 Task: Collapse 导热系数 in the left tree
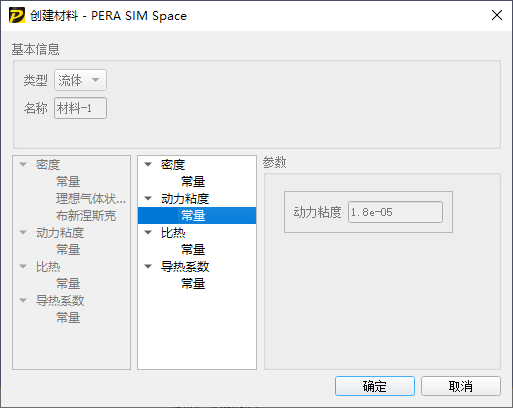pos(23,300)
